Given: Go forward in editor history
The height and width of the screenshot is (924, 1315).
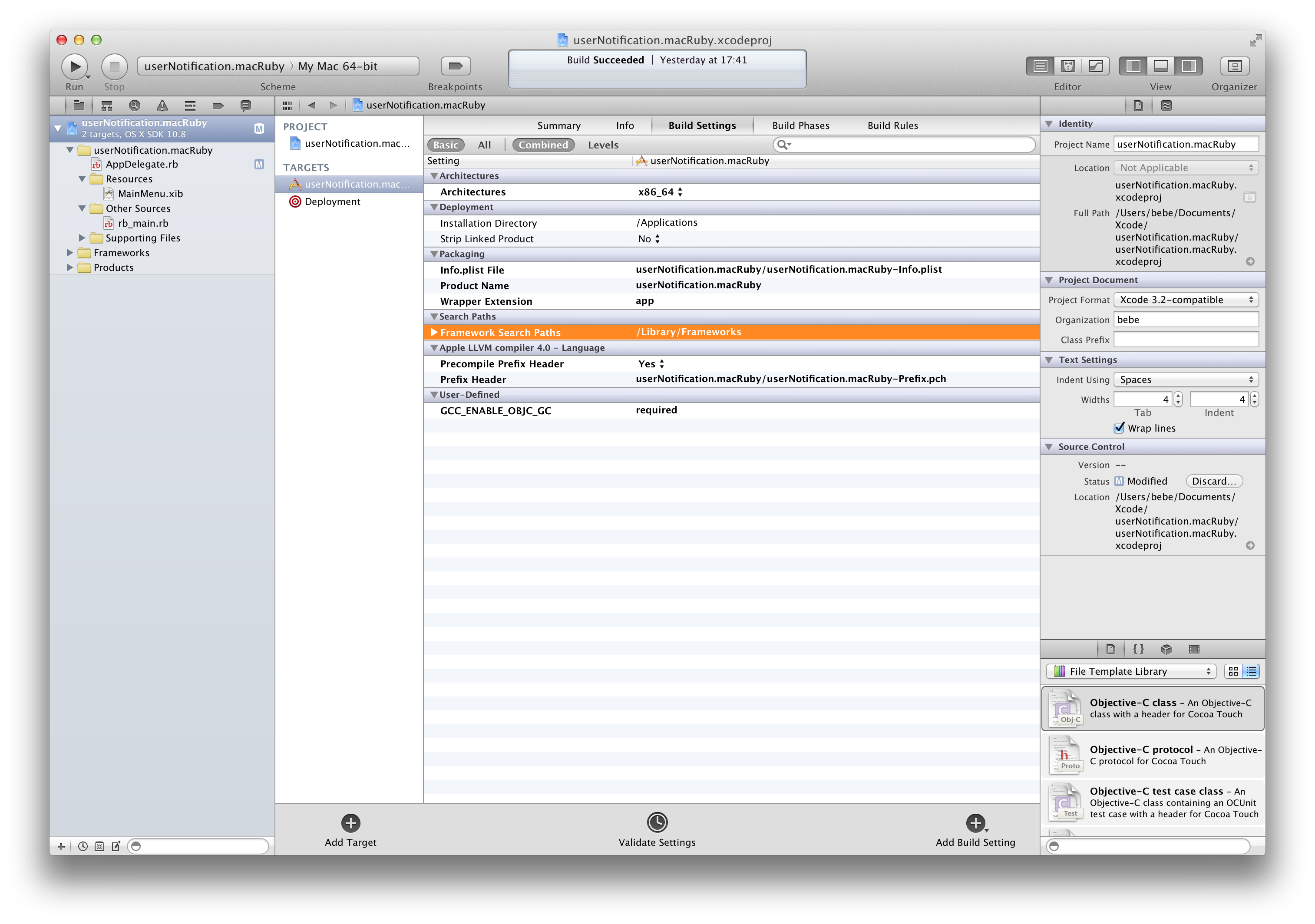Looking at the screenshot, I should point(334,106).
